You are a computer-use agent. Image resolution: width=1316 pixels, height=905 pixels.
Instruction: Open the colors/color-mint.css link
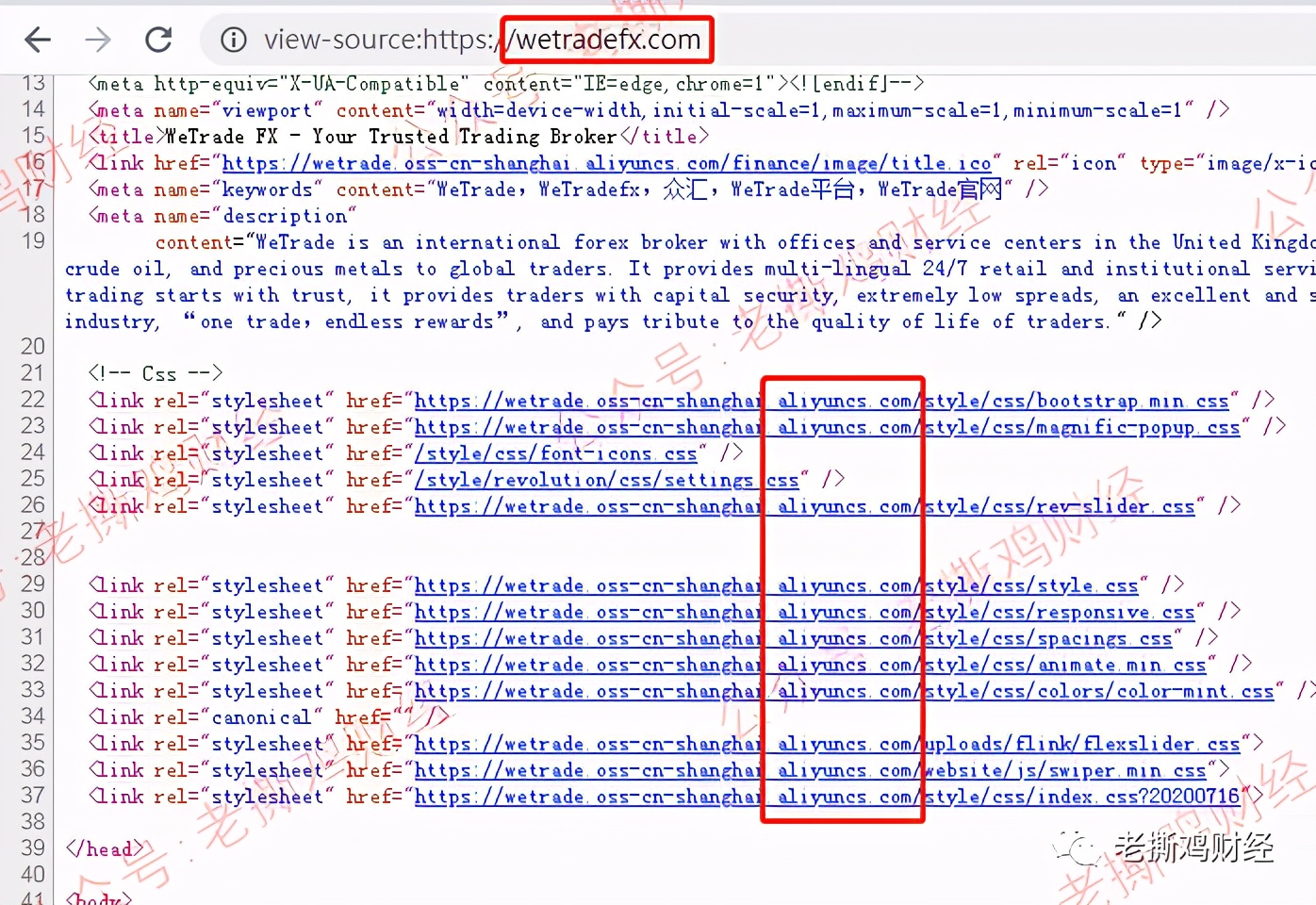(844, 691)
